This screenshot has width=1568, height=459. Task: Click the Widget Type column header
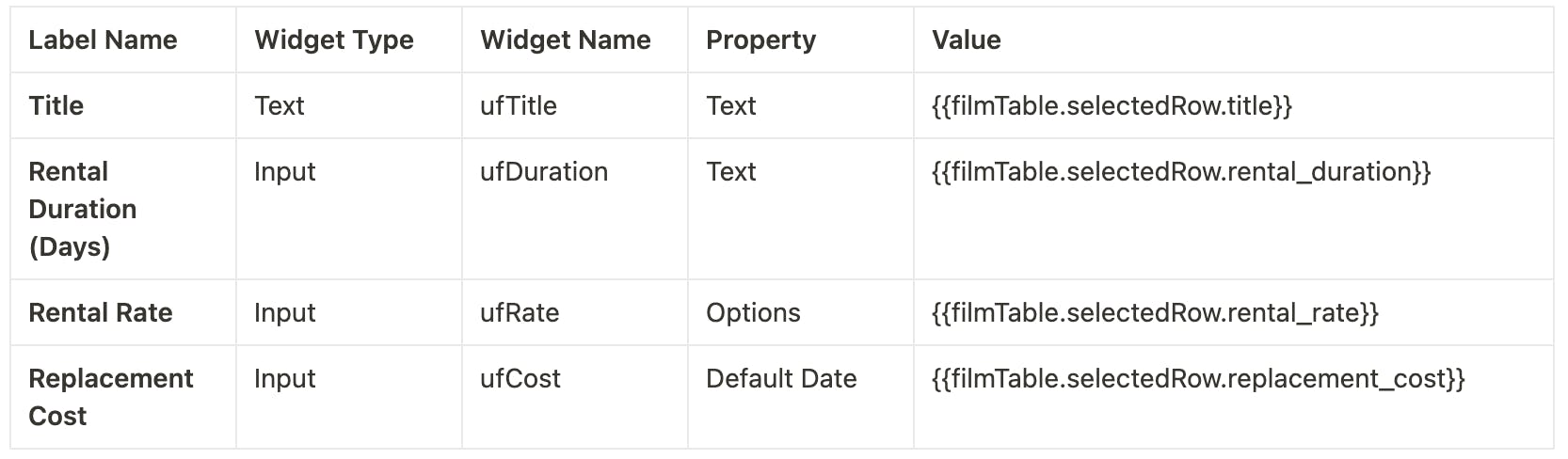pos(334,40)
